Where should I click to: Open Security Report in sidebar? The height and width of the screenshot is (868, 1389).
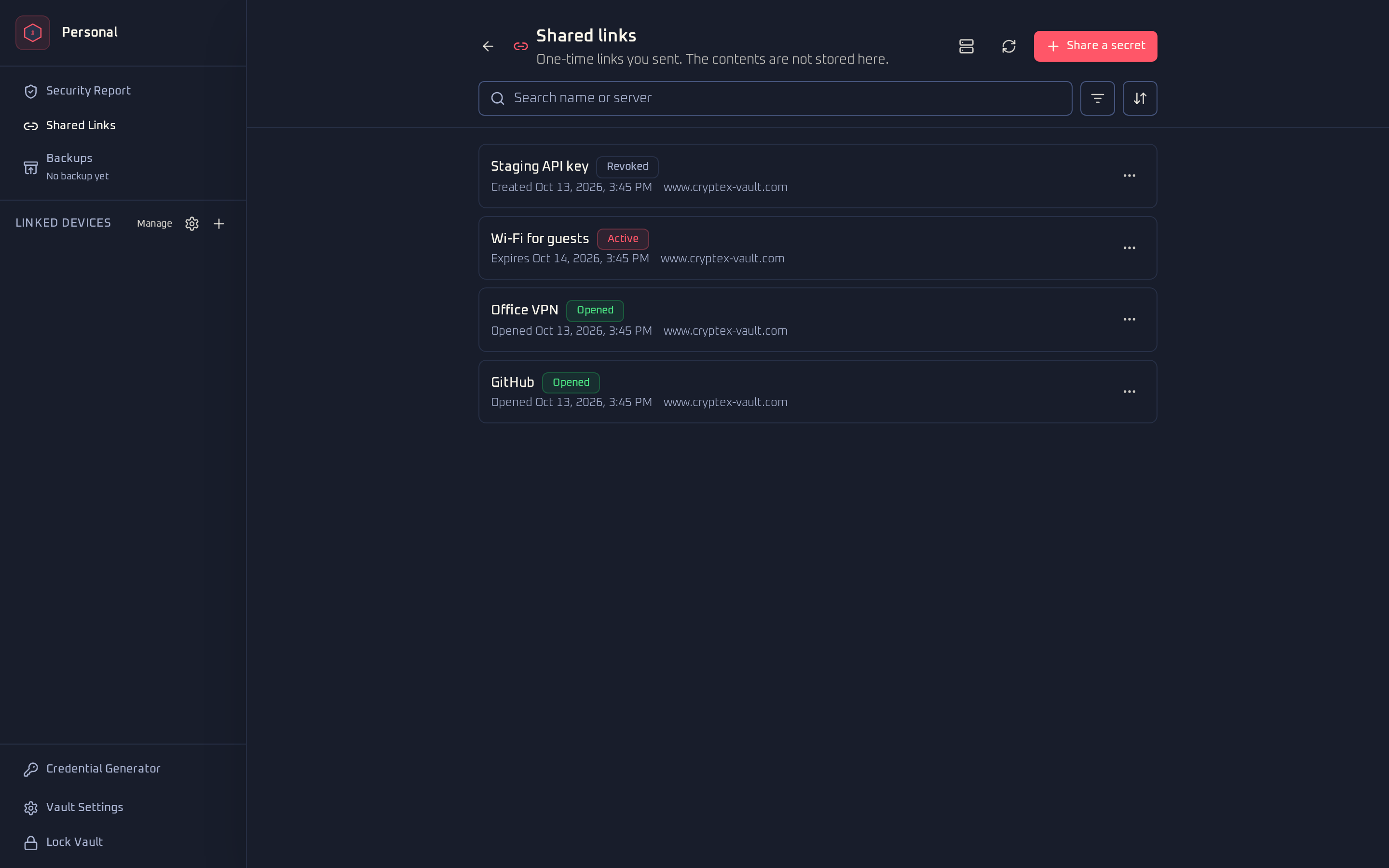pyautogui.click(x=123, y=91)
